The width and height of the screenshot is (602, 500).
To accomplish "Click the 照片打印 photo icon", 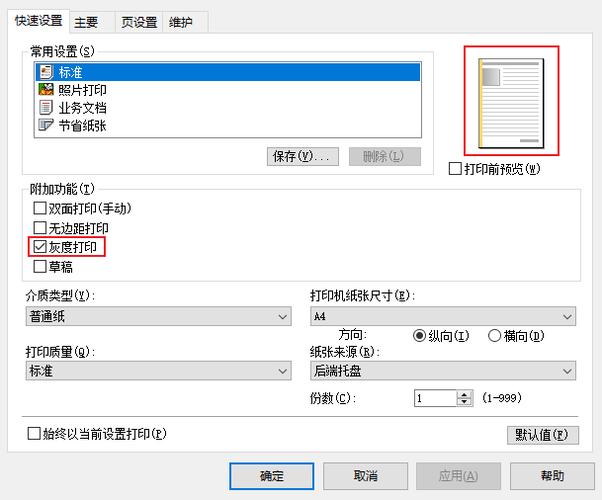I will 46,89.
